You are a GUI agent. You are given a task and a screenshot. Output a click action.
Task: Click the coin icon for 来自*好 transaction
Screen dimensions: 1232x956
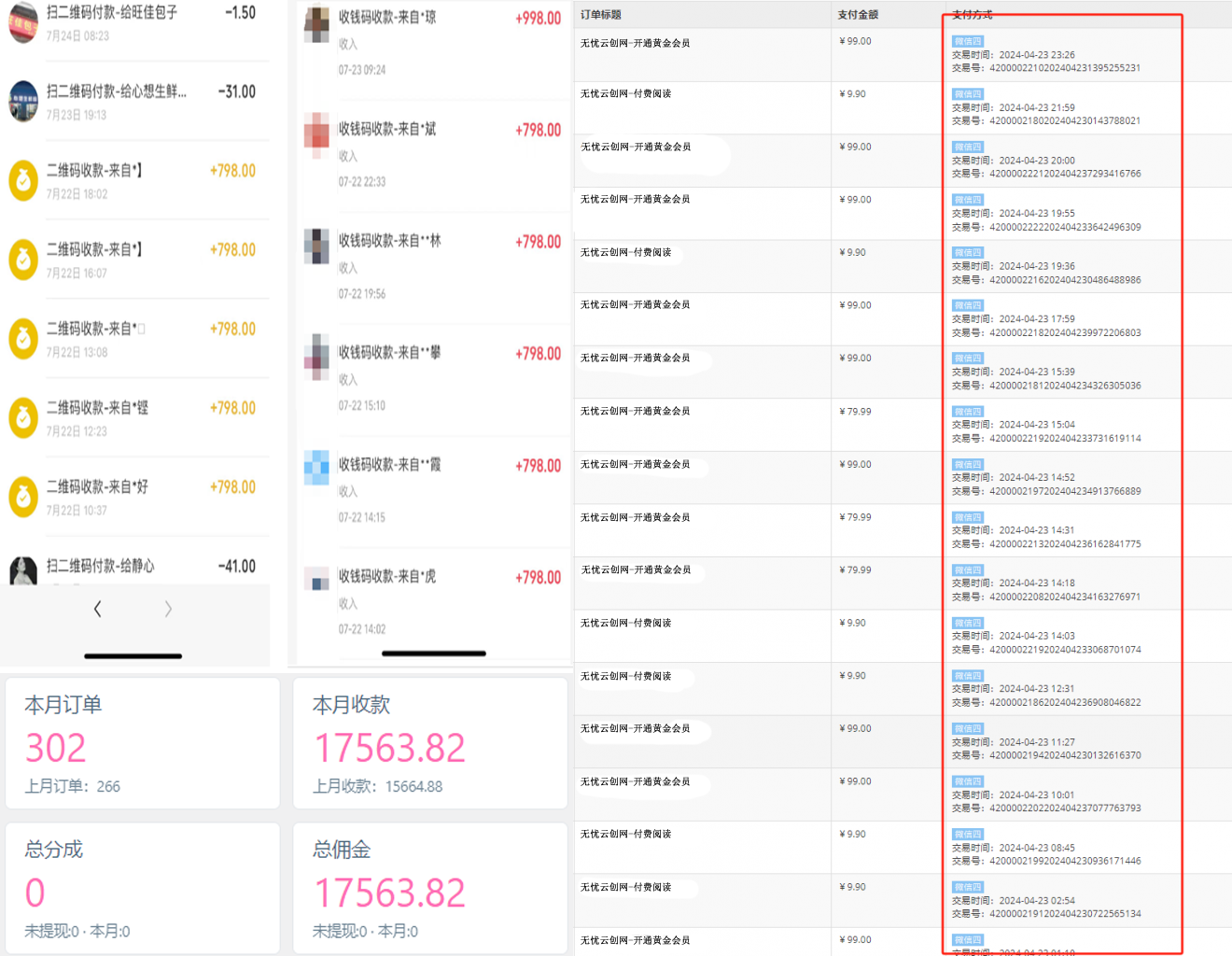point(22,497)
